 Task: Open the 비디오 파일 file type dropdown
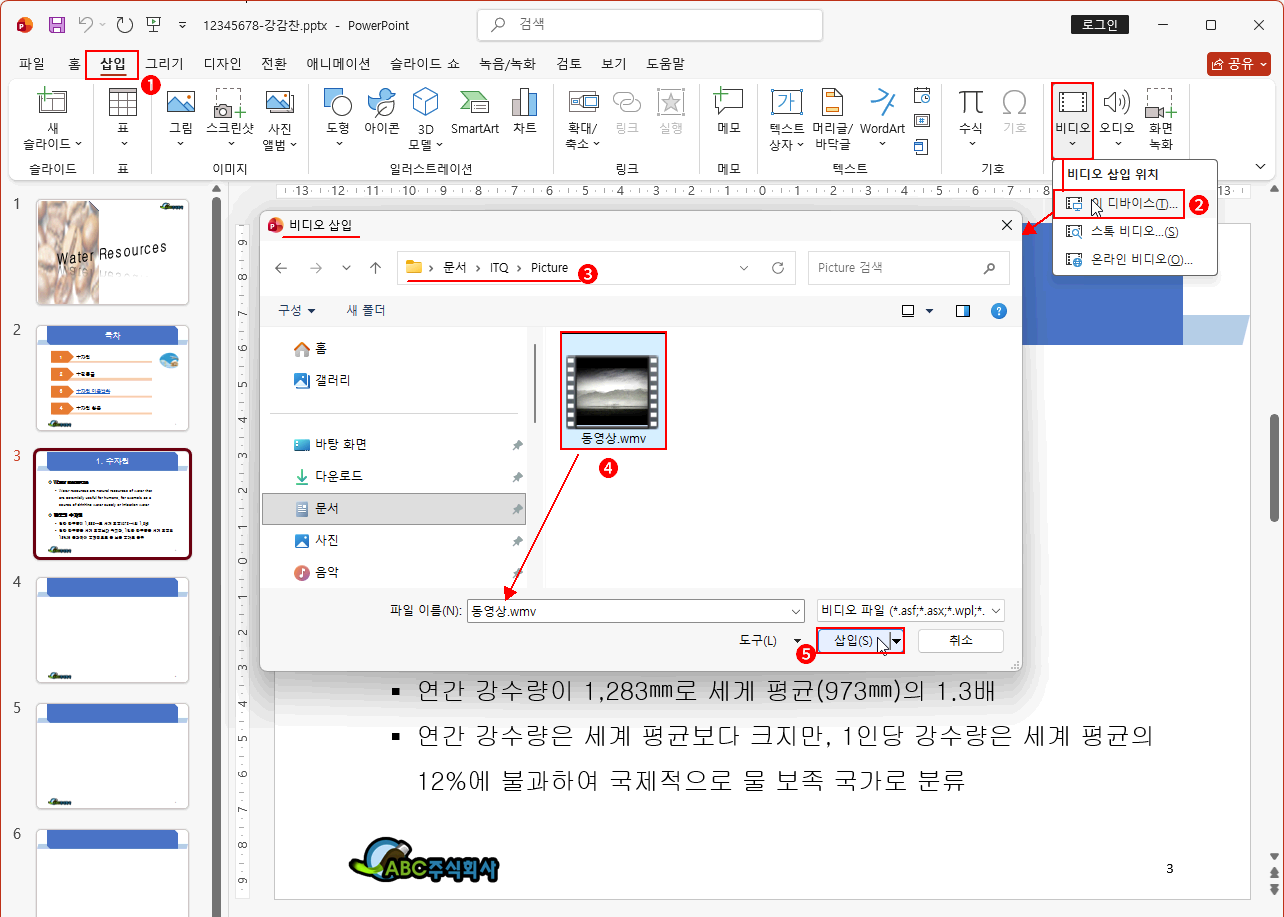(x=994, y=609)
